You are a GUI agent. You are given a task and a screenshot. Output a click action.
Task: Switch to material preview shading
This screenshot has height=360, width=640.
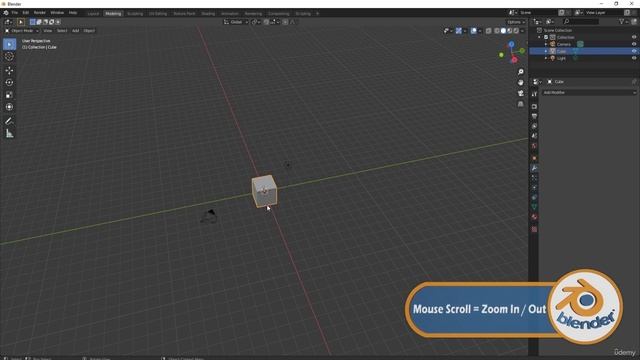[x=509, y=31]
